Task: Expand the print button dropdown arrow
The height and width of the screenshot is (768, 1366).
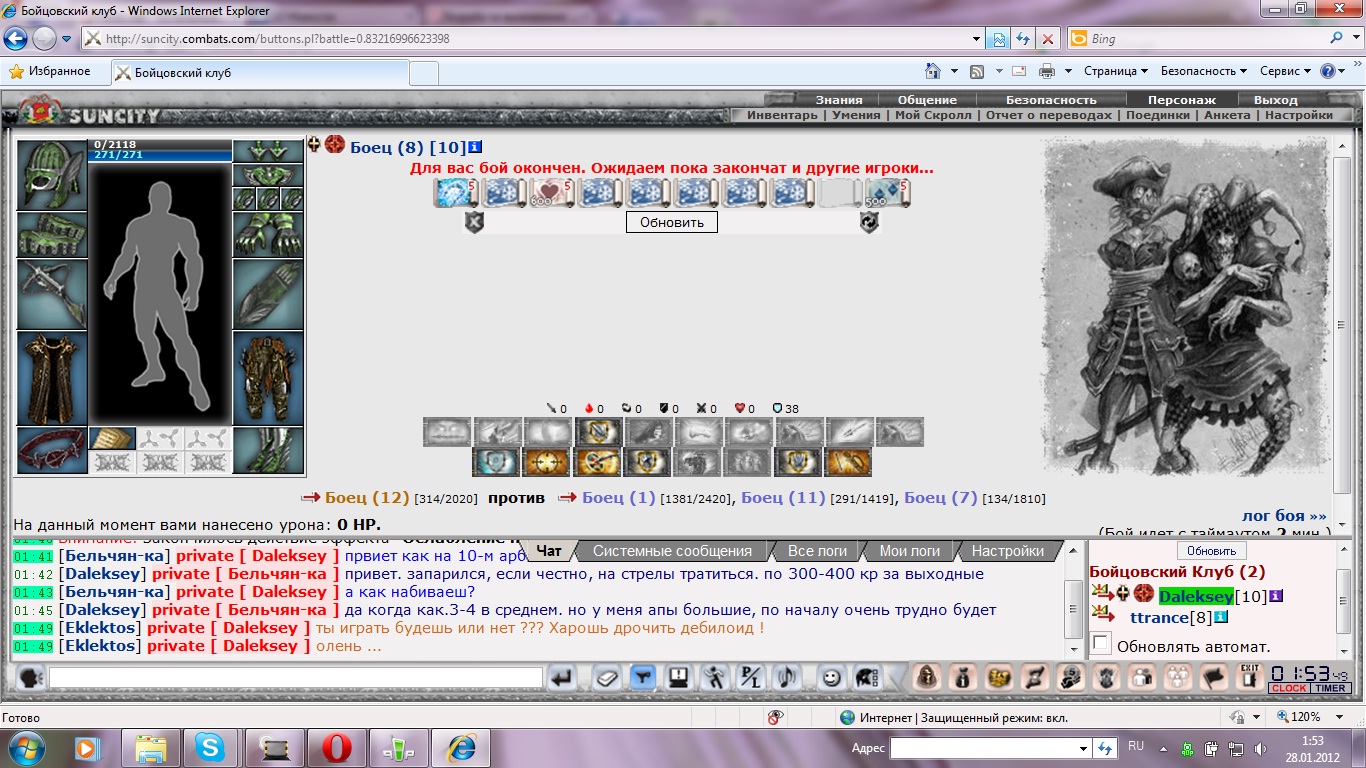Action: [1069, 71]
